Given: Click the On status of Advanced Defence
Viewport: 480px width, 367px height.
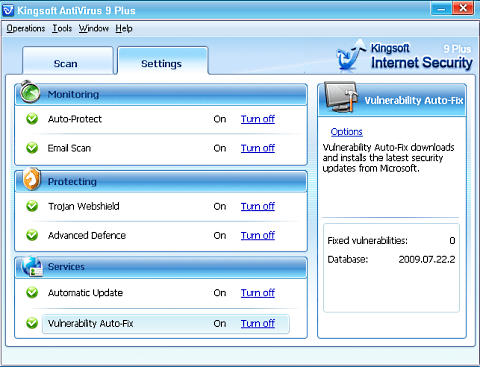Looking at the screenshot, I should (220, 235).
